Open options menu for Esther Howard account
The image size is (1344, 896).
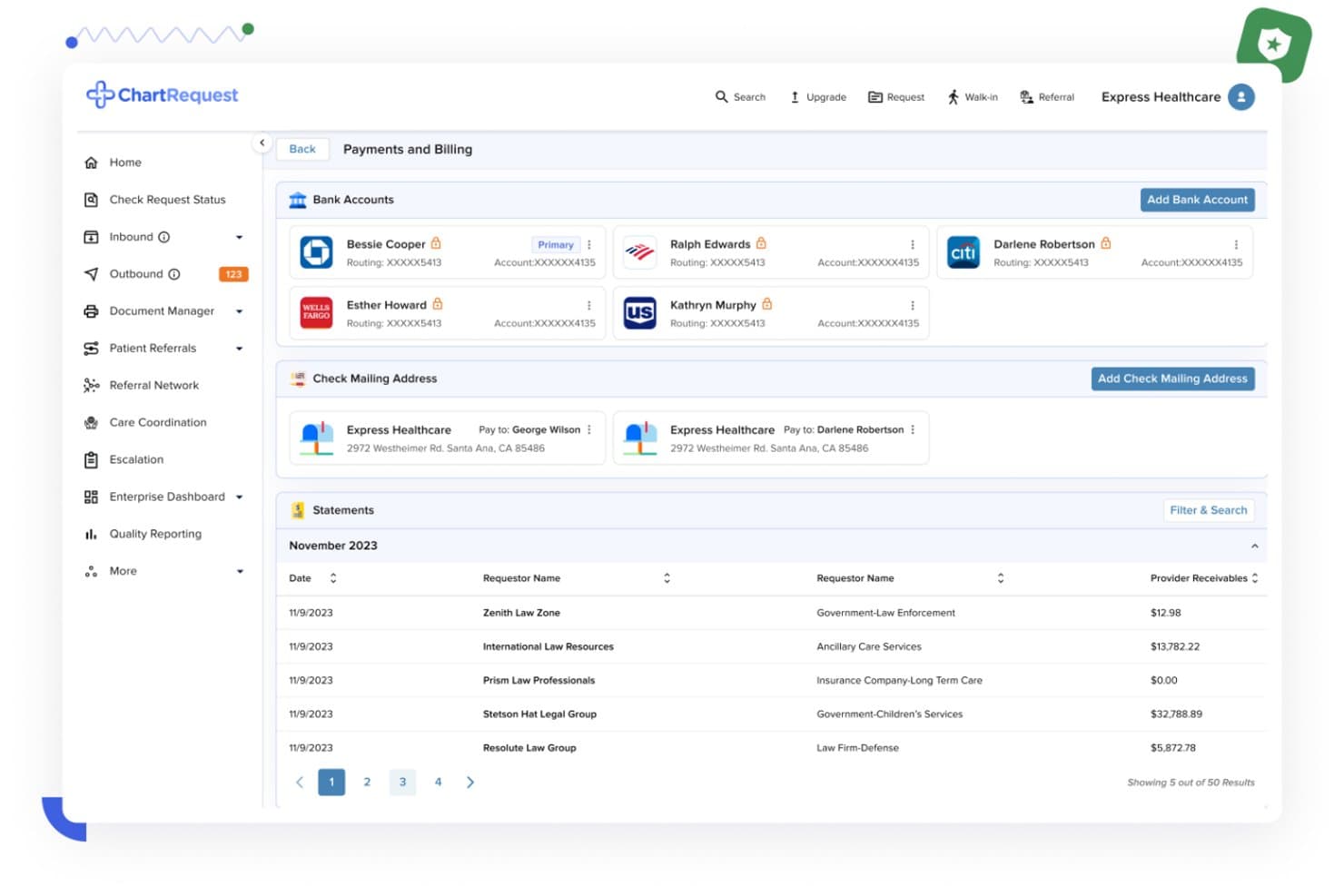pyautogui.click(x=589, y=306)
